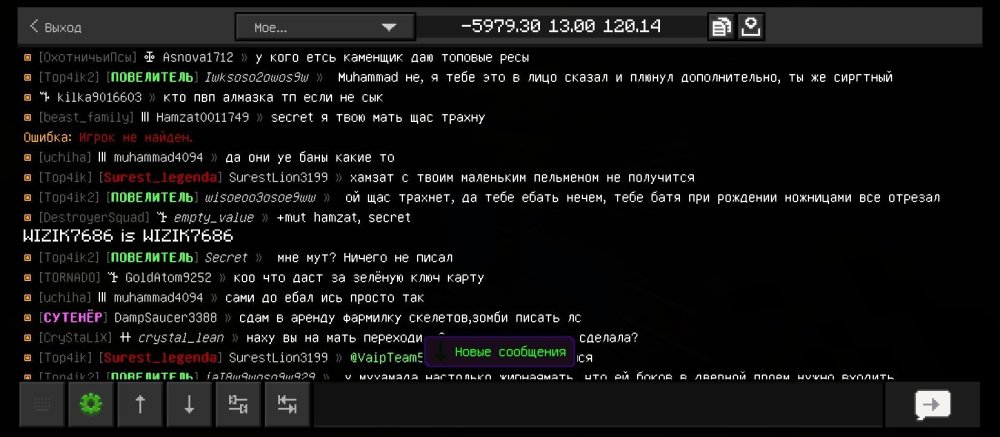
Task: Select the coordinates text -5979.30 13.00 120.14
Action: point(561,26)
